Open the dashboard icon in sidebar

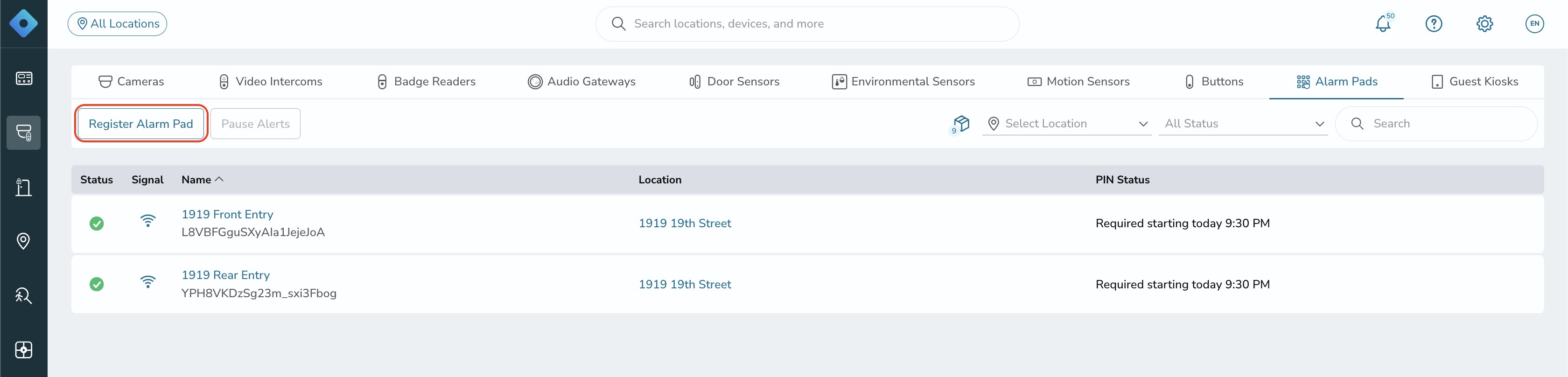click(x=24, y=78)
